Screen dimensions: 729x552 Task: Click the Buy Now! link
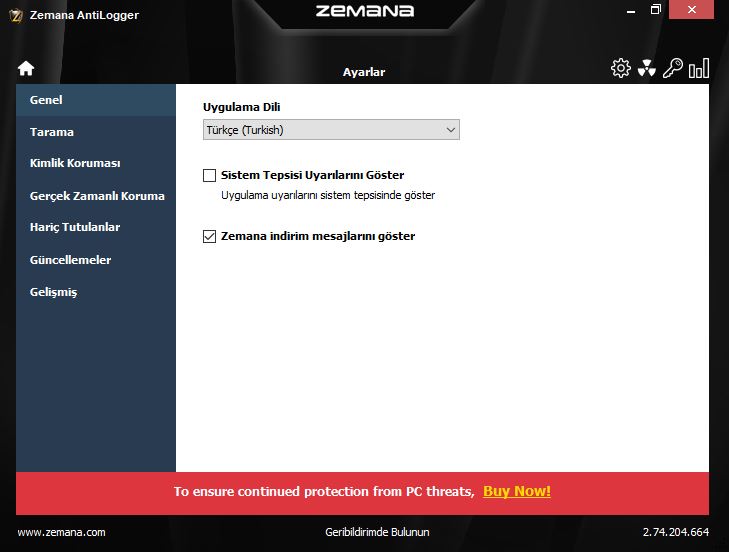(x=517, y=492)
